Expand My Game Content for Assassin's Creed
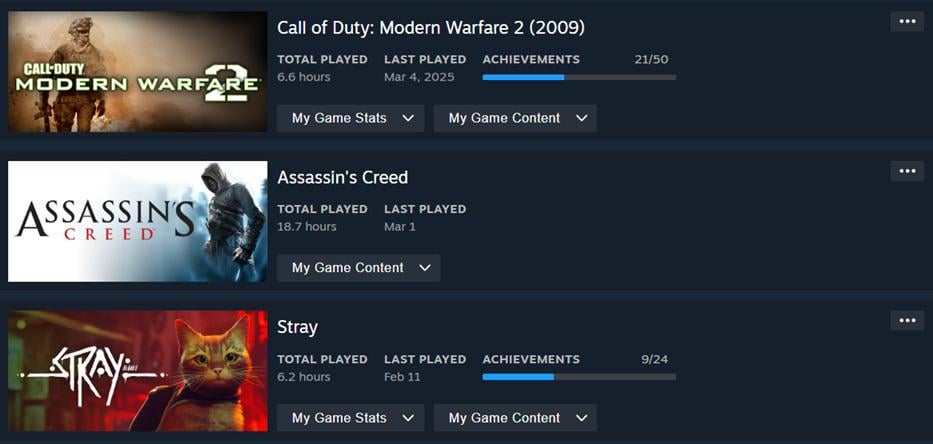Screen dimensions: 933x444 tap(358, 268)
